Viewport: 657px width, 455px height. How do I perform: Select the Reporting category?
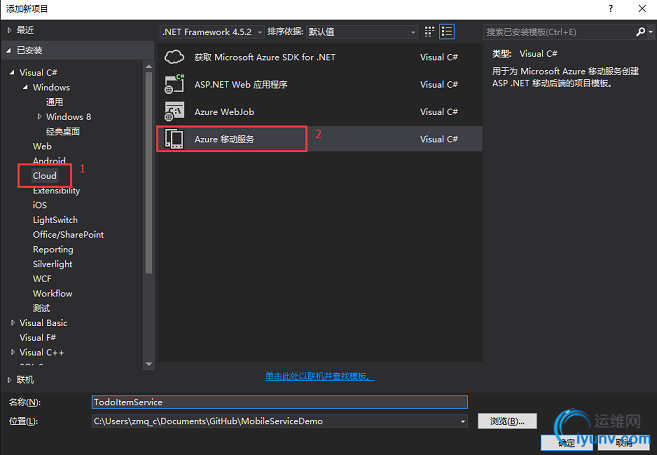click(53, 249)
